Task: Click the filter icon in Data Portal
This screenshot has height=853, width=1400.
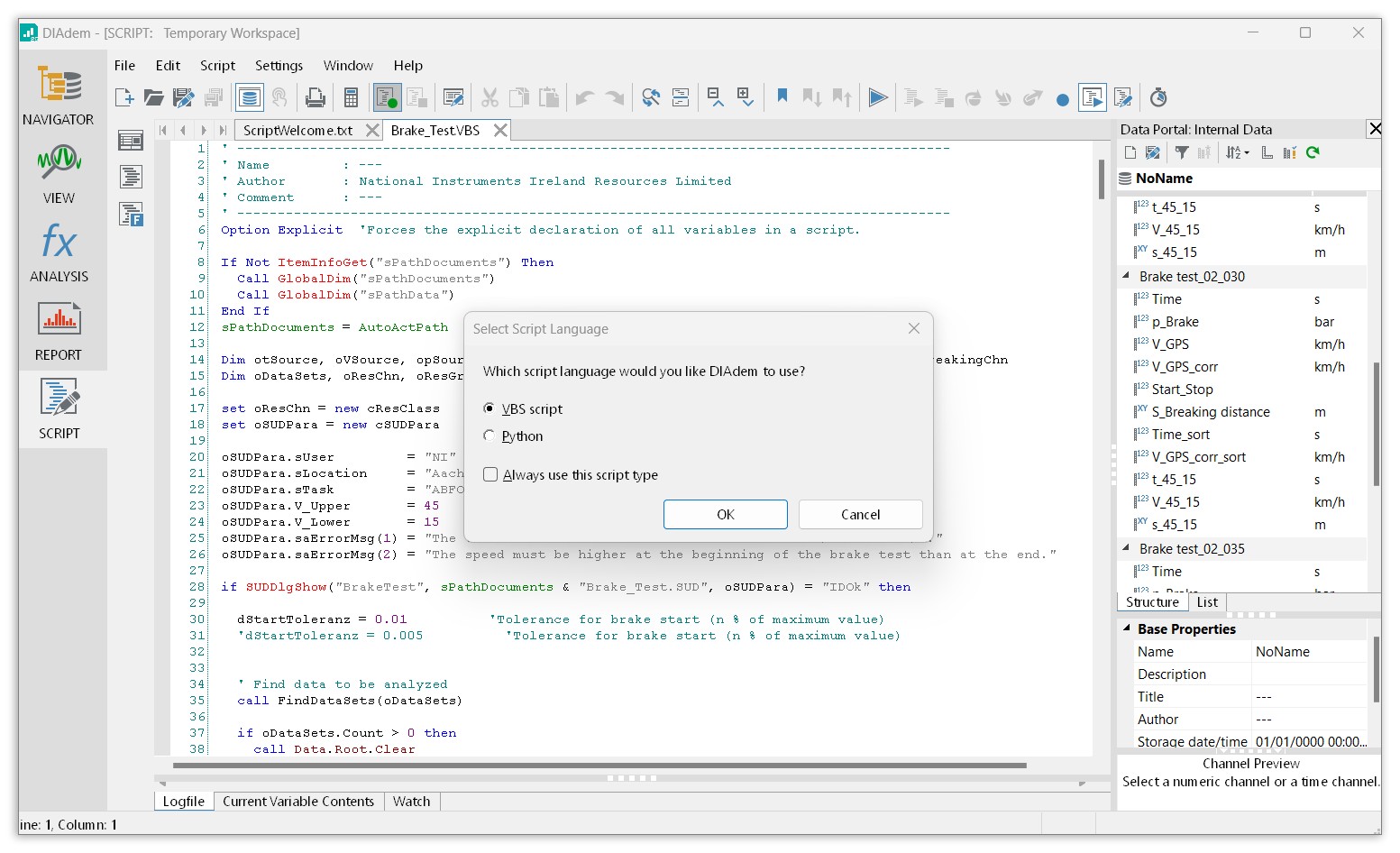Action: click(x=1181, y=152)
